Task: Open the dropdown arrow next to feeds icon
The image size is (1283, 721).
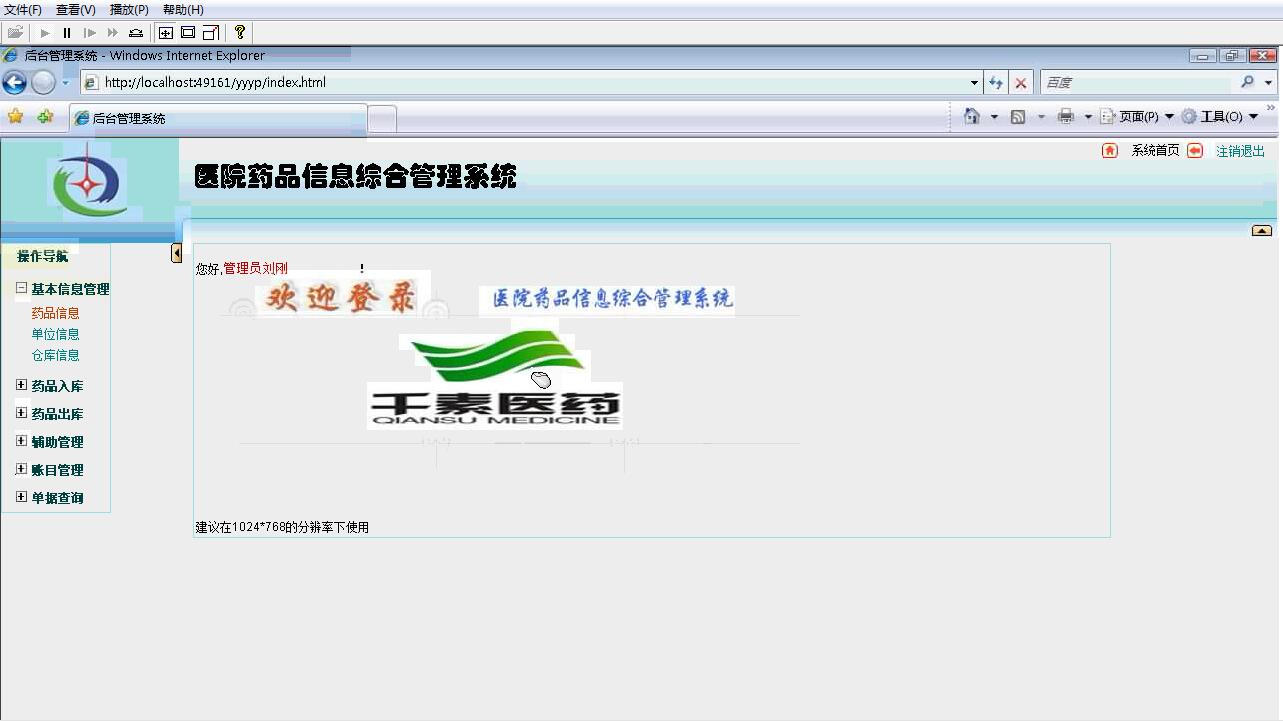Action: coord(1041,117)
